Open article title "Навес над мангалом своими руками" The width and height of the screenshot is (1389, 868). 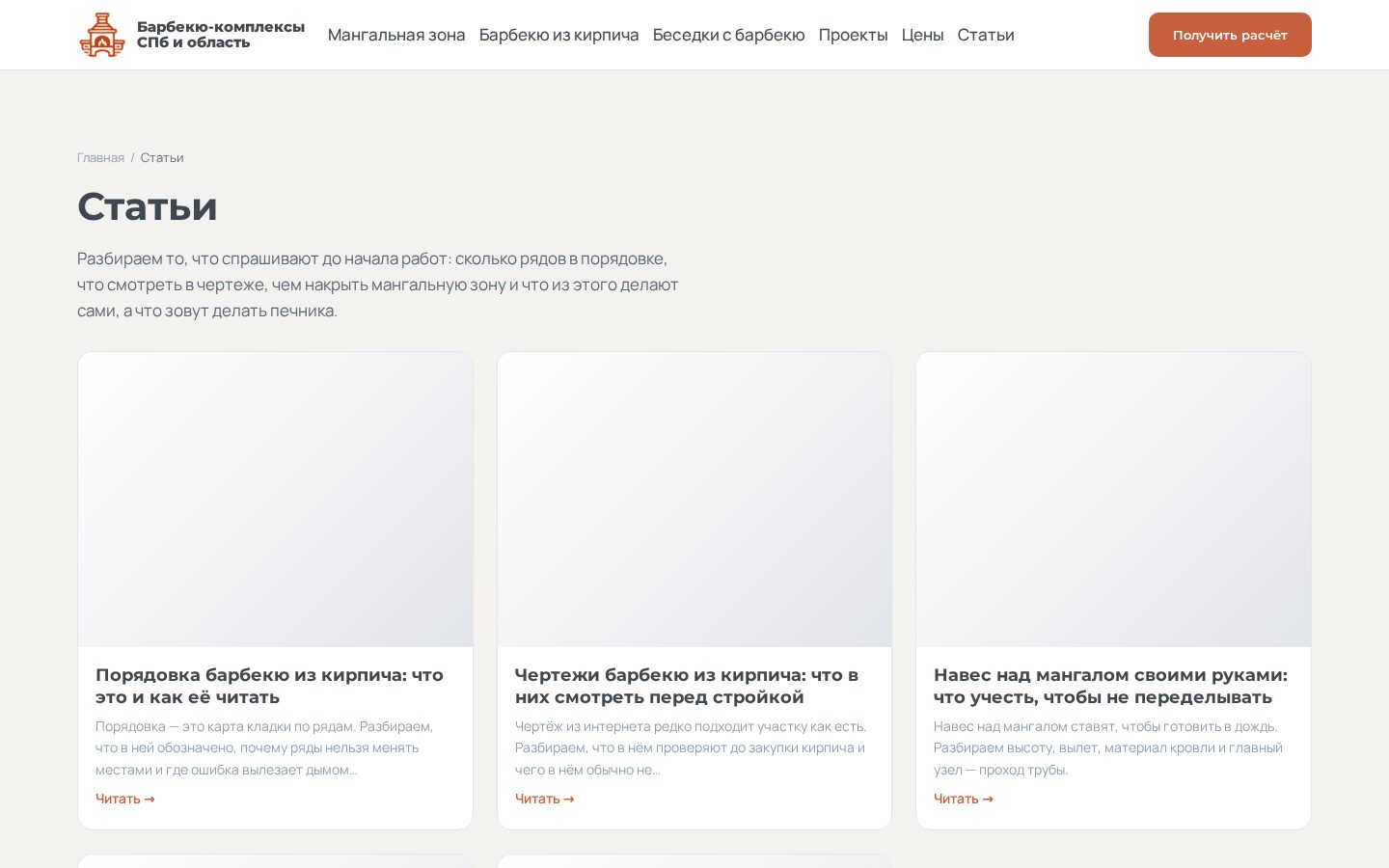1111,686
